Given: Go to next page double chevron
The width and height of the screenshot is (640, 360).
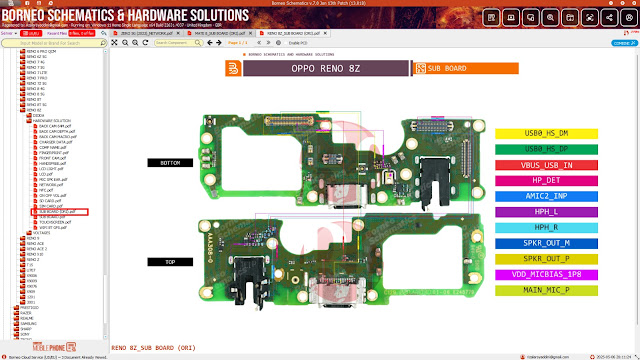Looking at the screenshot, I should pyautogui.click(x=268, y=43).
